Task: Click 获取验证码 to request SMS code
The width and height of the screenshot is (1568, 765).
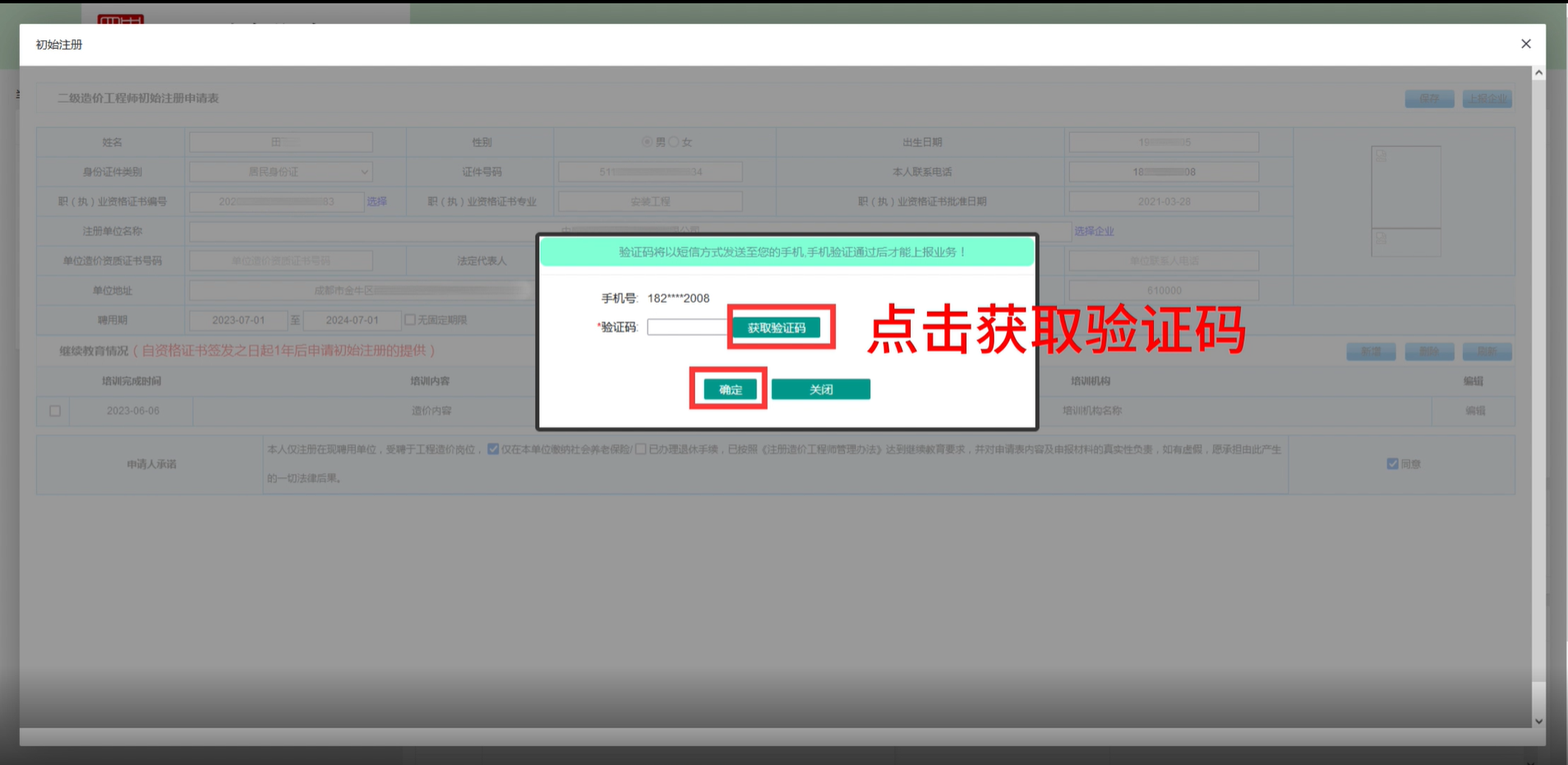Action: (777, 328)
